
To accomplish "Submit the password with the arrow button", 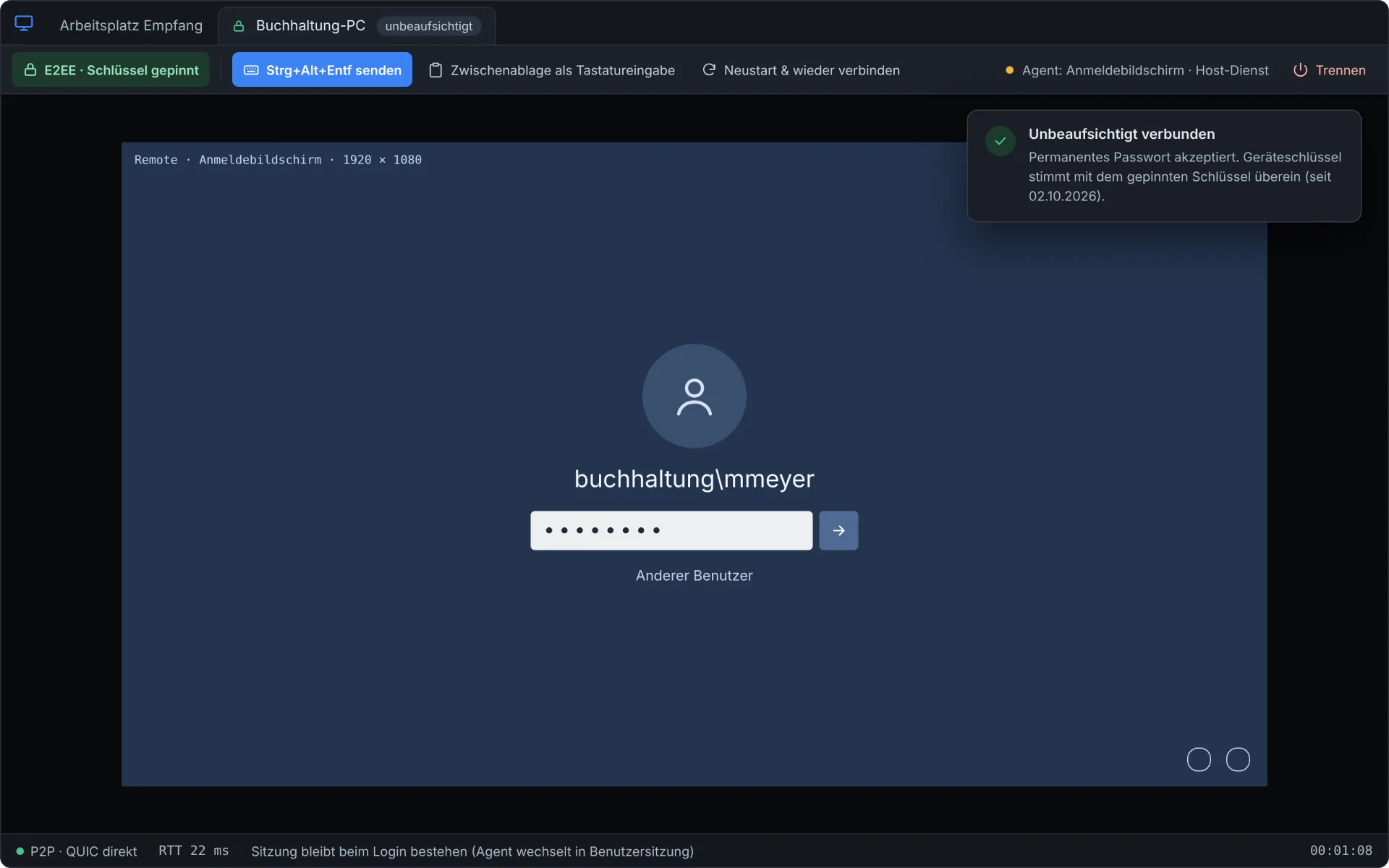I will coord(838,530).
